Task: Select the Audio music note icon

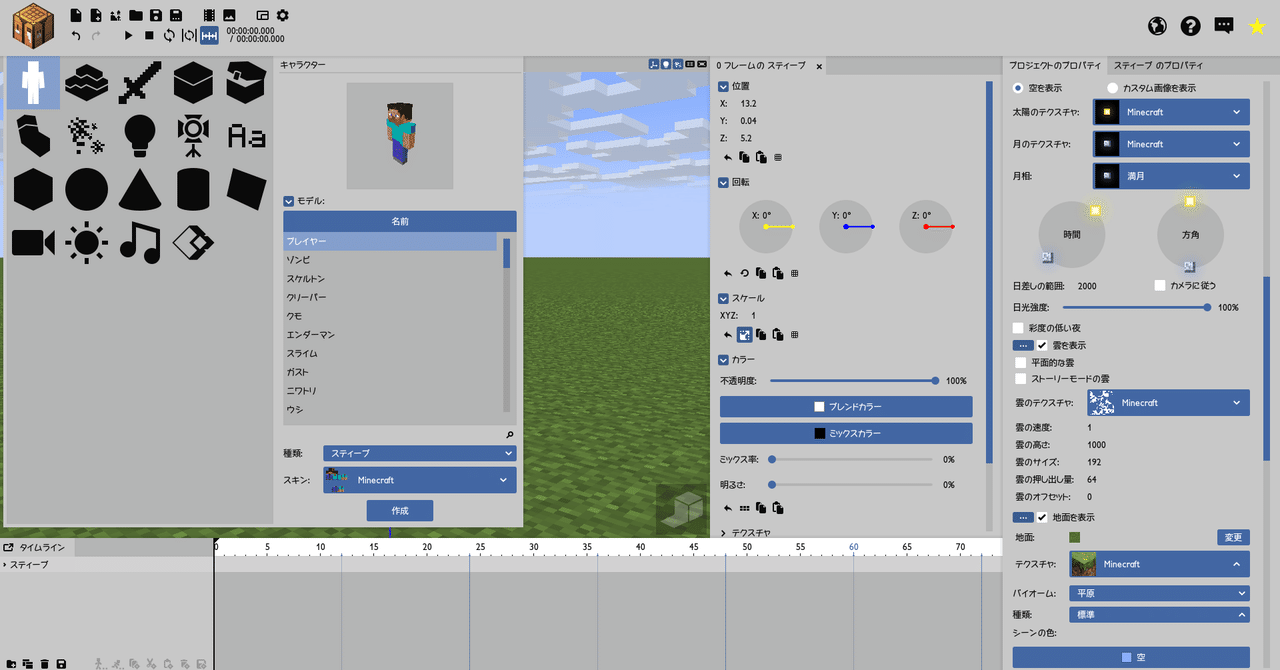Action: [x=140, y=242]
